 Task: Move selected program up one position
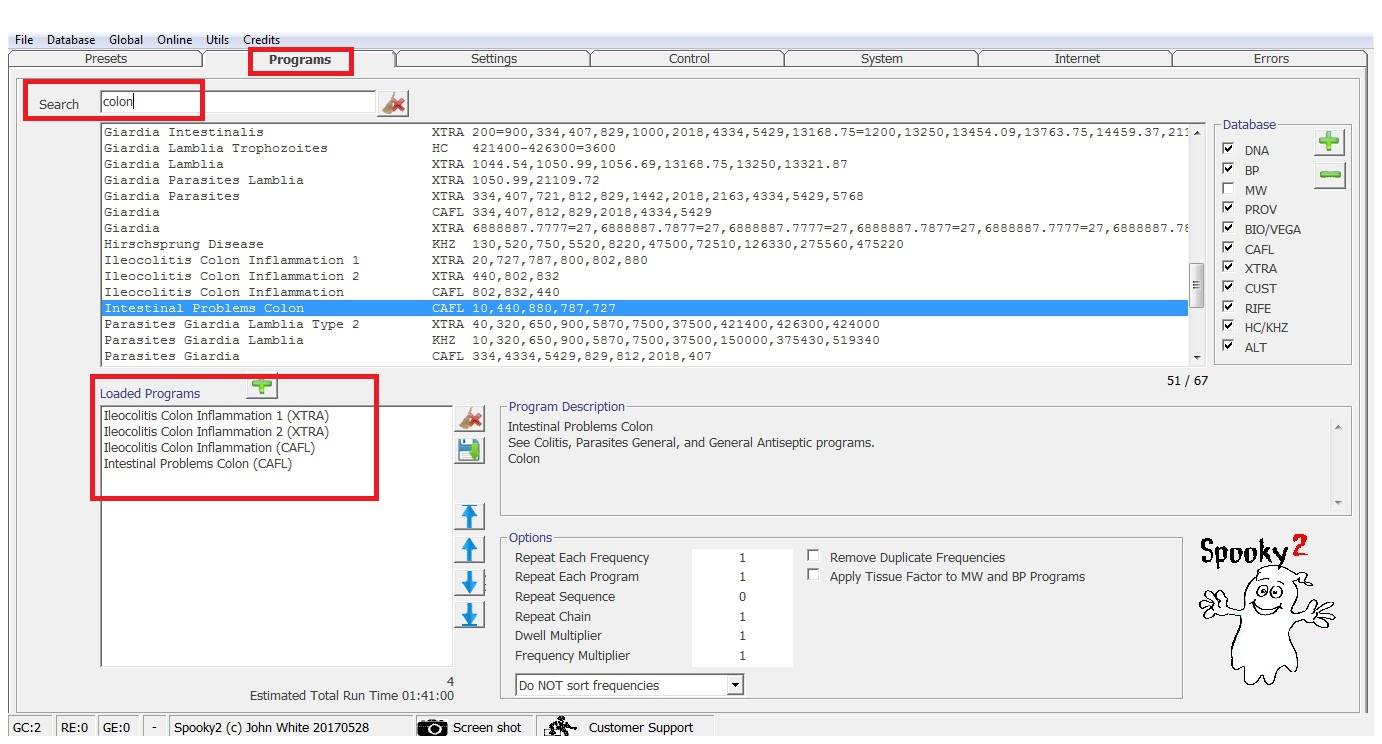(469, 549)
